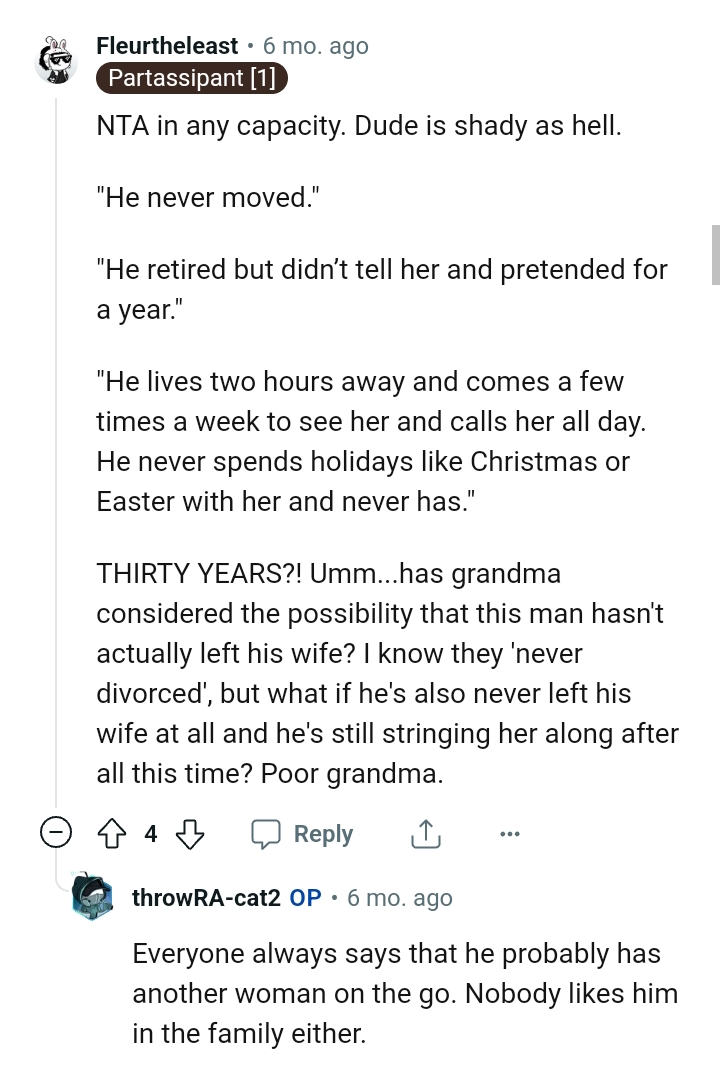
Task: Collapse the thread using the minus button
Action: click(x=57, y=831)
